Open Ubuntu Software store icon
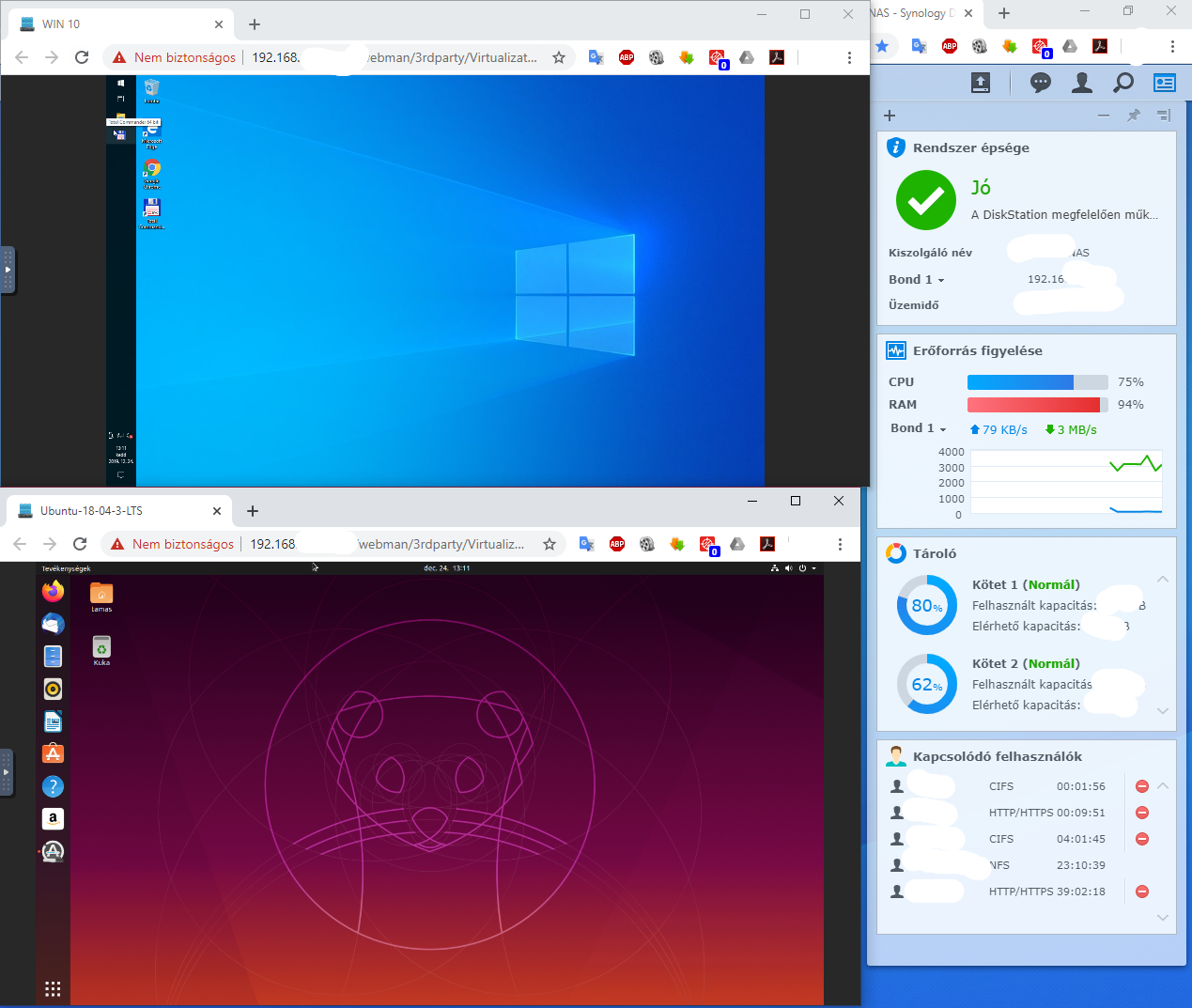Viewport: 1192px width, 1008px height. click(x=53, y=753)
